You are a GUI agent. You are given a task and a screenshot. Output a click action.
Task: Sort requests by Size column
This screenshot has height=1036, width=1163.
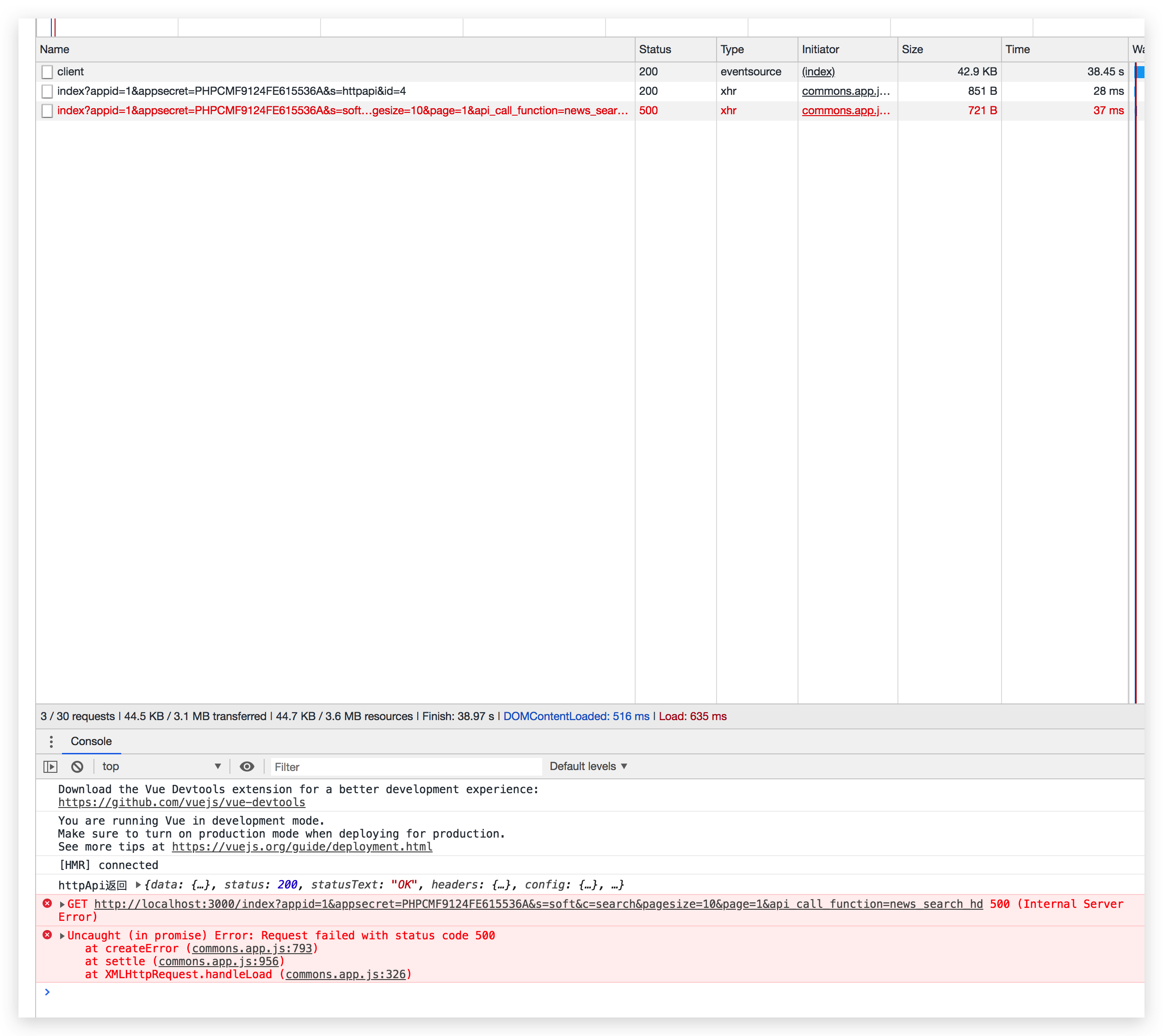coord(950,49)
